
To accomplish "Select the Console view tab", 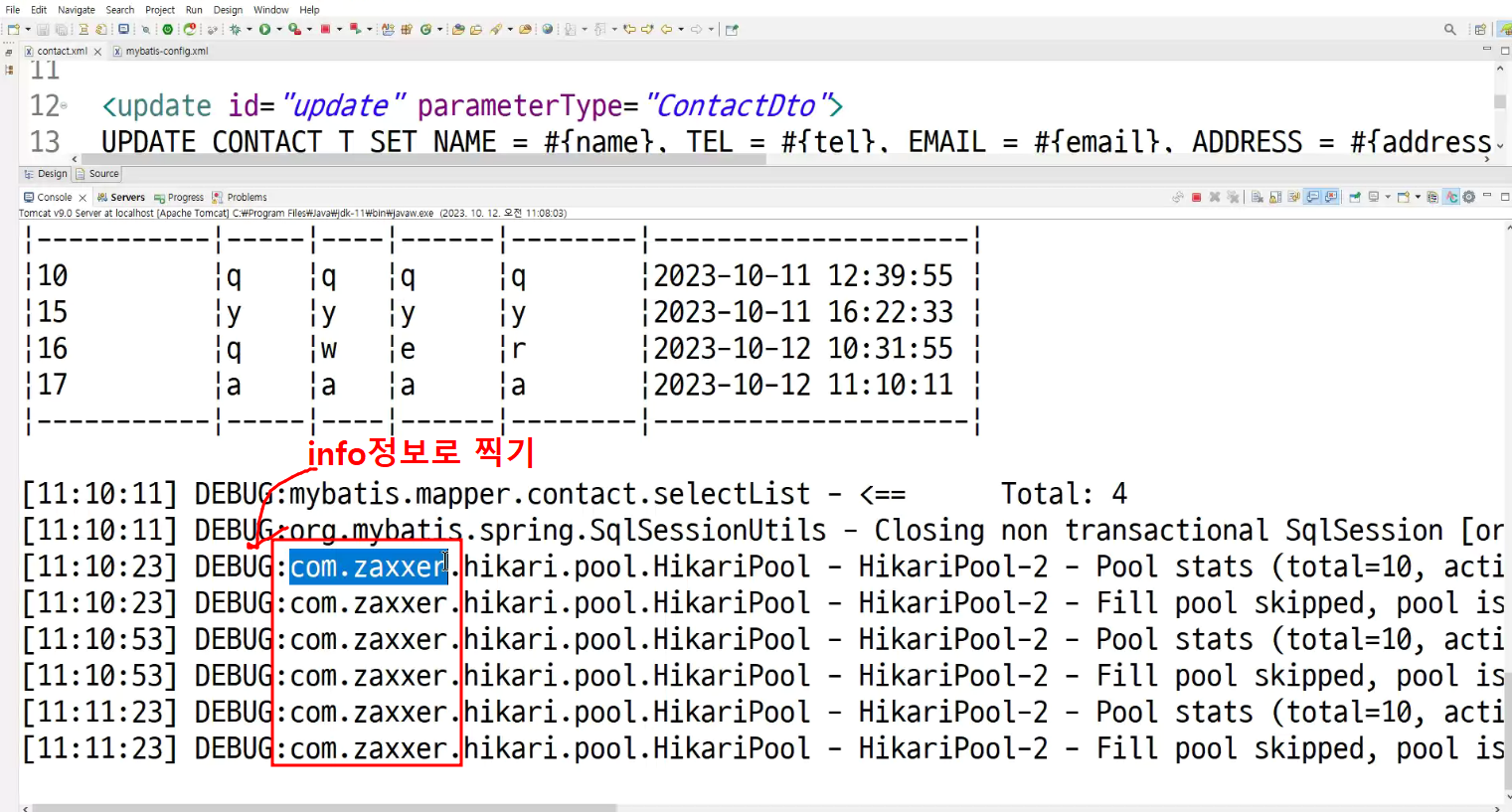I will pos(48,197).
